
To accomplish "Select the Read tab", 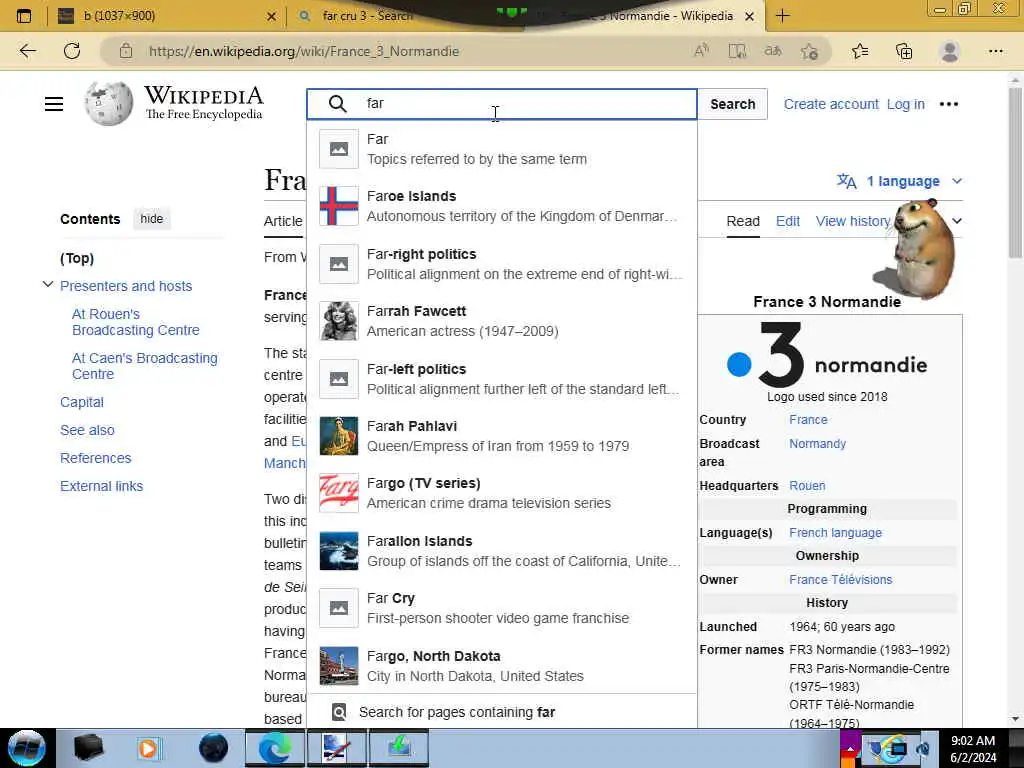I will (x=743, y=221).
